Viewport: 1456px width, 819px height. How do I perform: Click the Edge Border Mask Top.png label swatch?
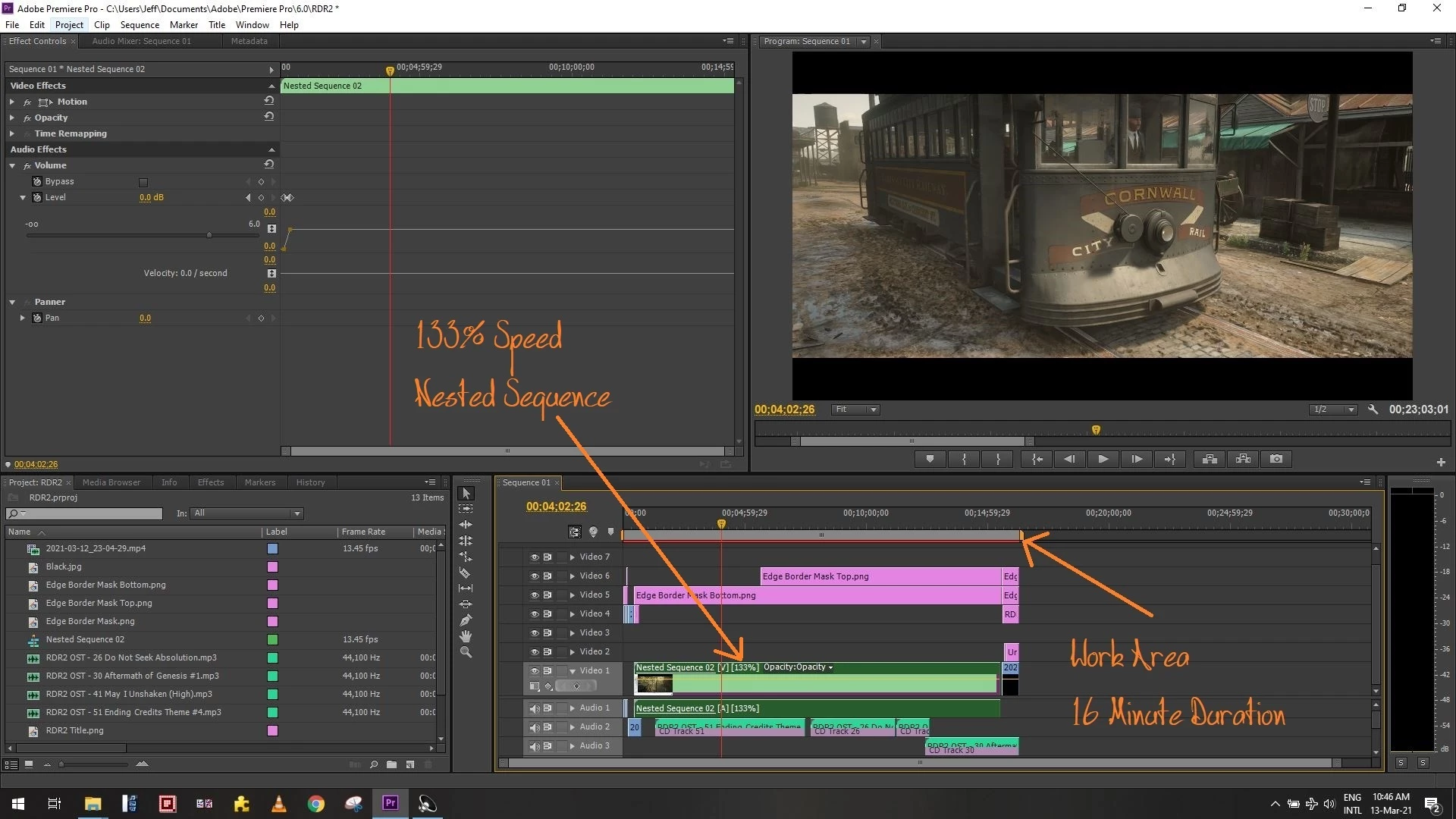(272, 604)
